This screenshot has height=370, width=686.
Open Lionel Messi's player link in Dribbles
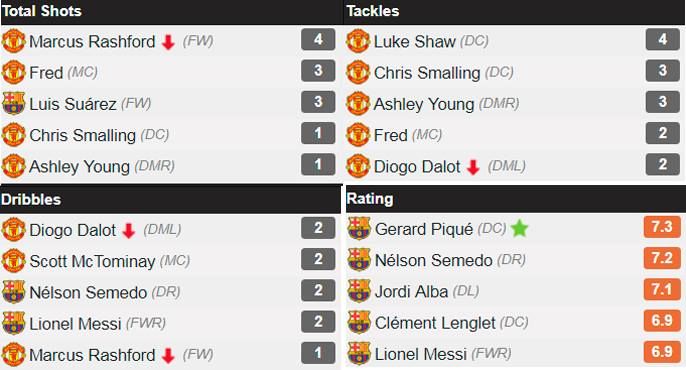tap(75, 324)
